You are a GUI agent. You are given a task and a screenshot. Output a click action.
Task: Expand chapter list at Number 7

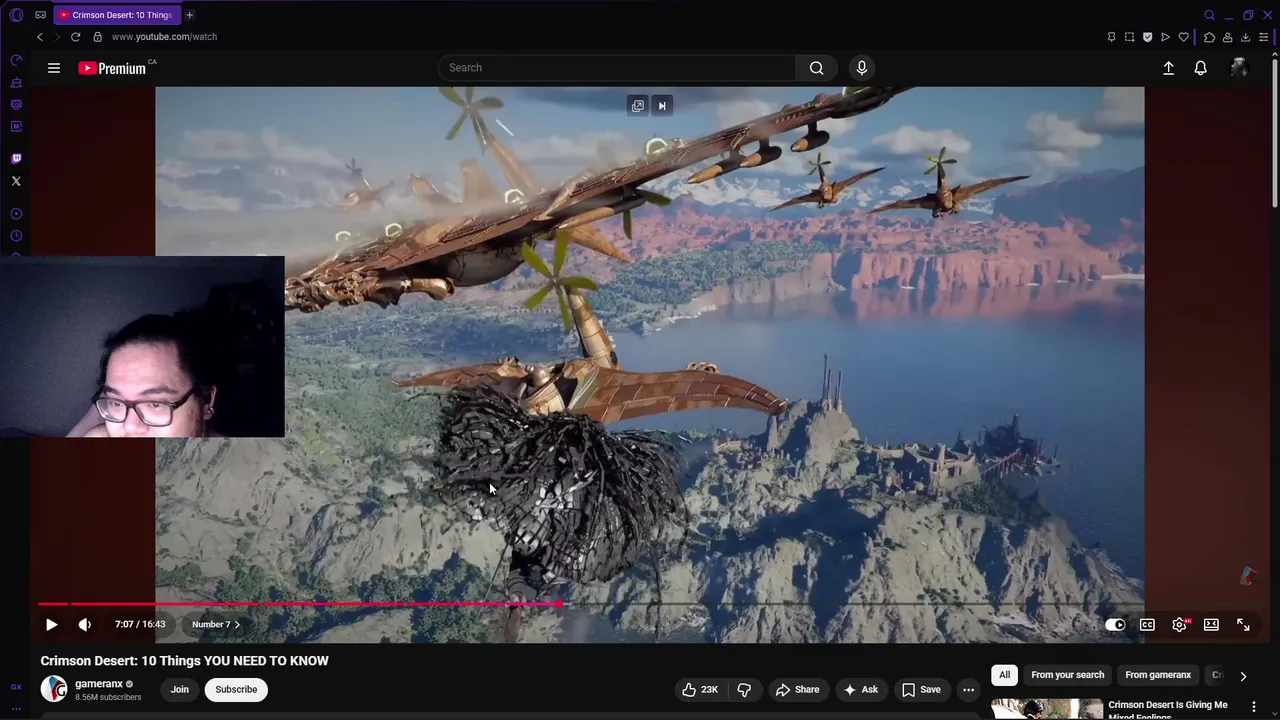[215, 624]
